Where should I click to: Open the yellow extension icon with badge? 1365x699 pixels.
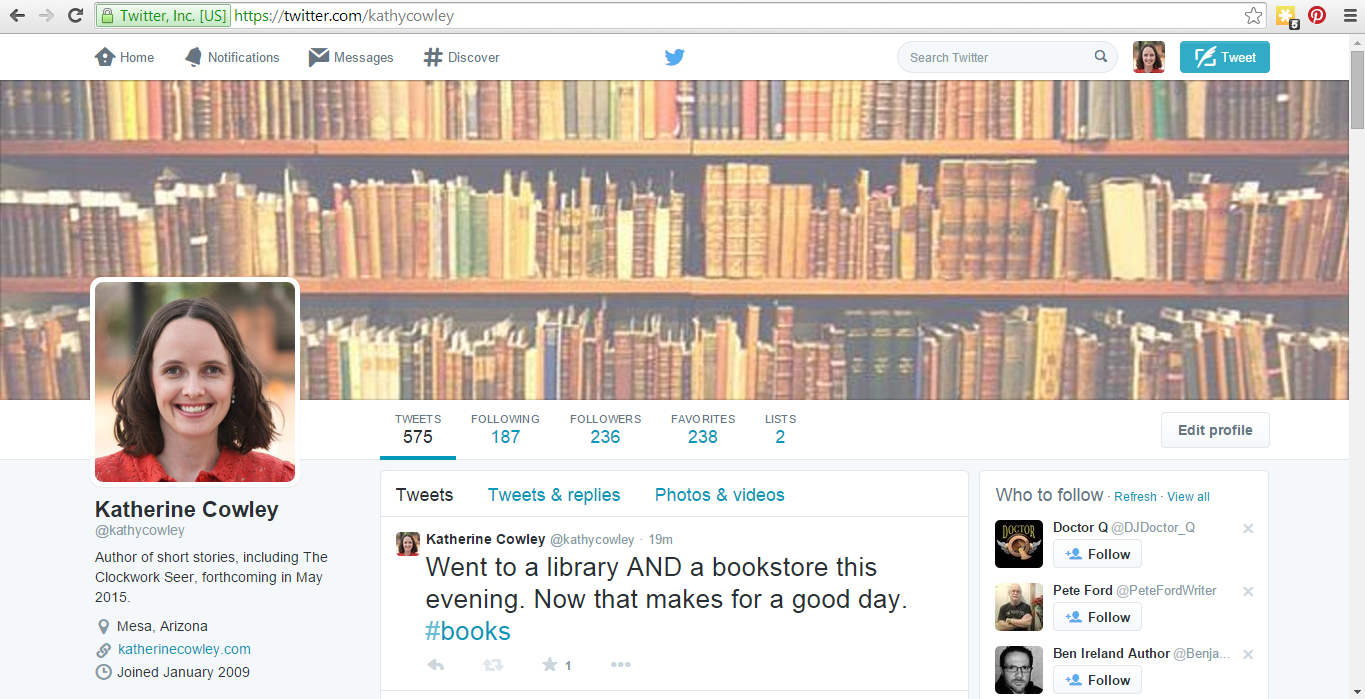coord(1287,16)
